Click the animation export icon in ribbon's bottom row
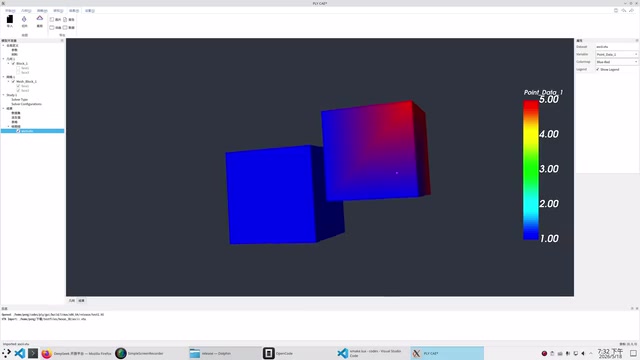This screenshot has width=640, height=360. pyautogui.click(x=52, y=27)
